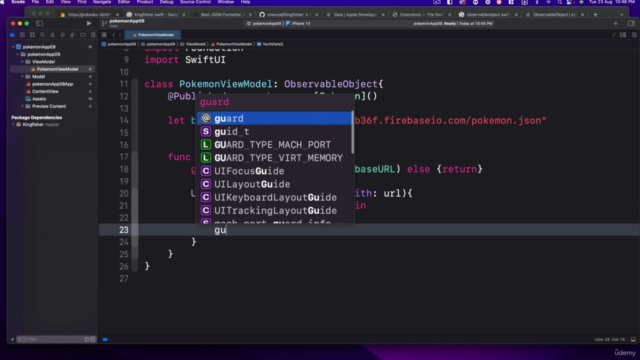
Task: Click the pokemonApp09 Ready status bar
Action: coord(453,24)
